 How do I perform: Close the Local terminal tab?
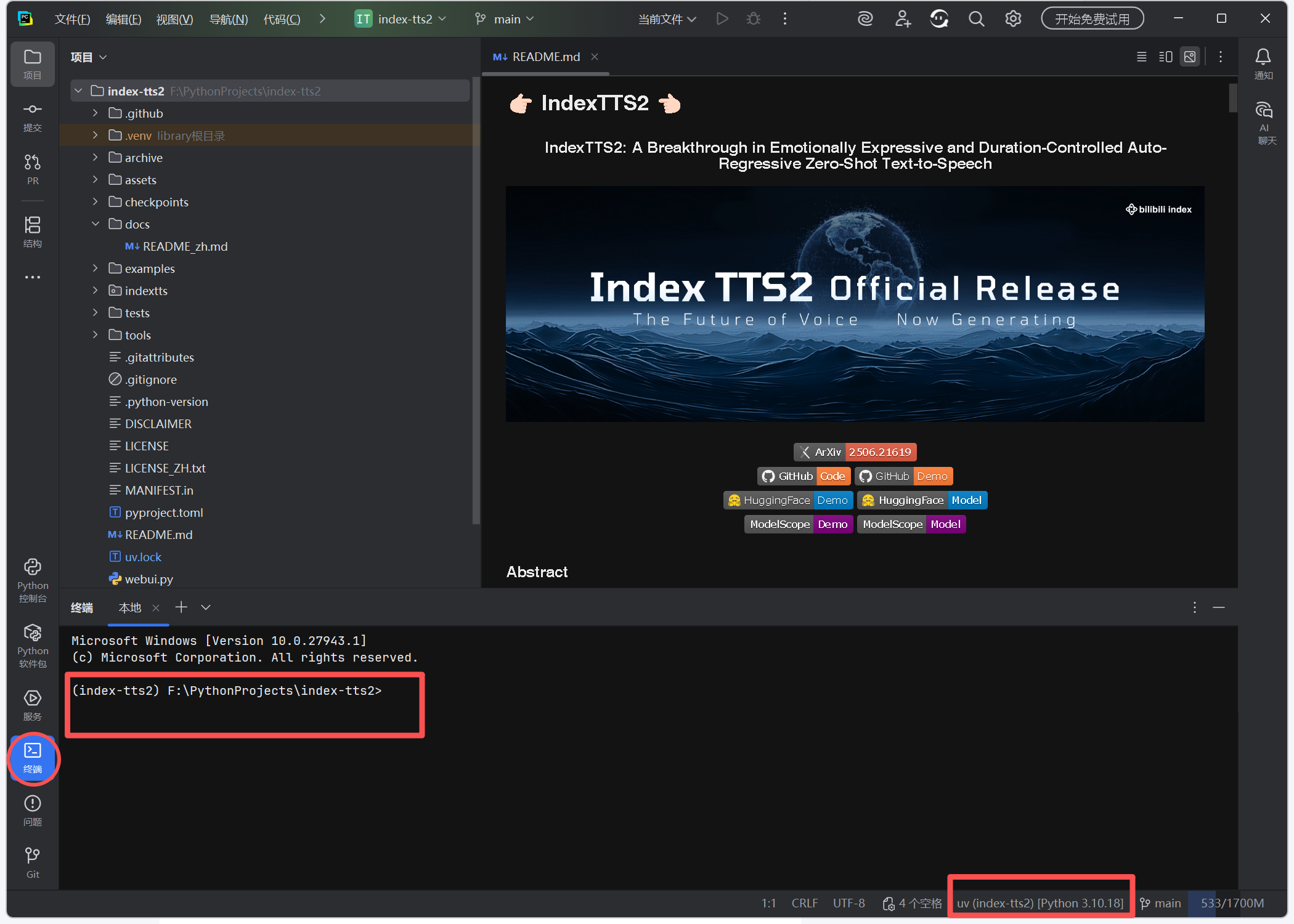point(156,608)
